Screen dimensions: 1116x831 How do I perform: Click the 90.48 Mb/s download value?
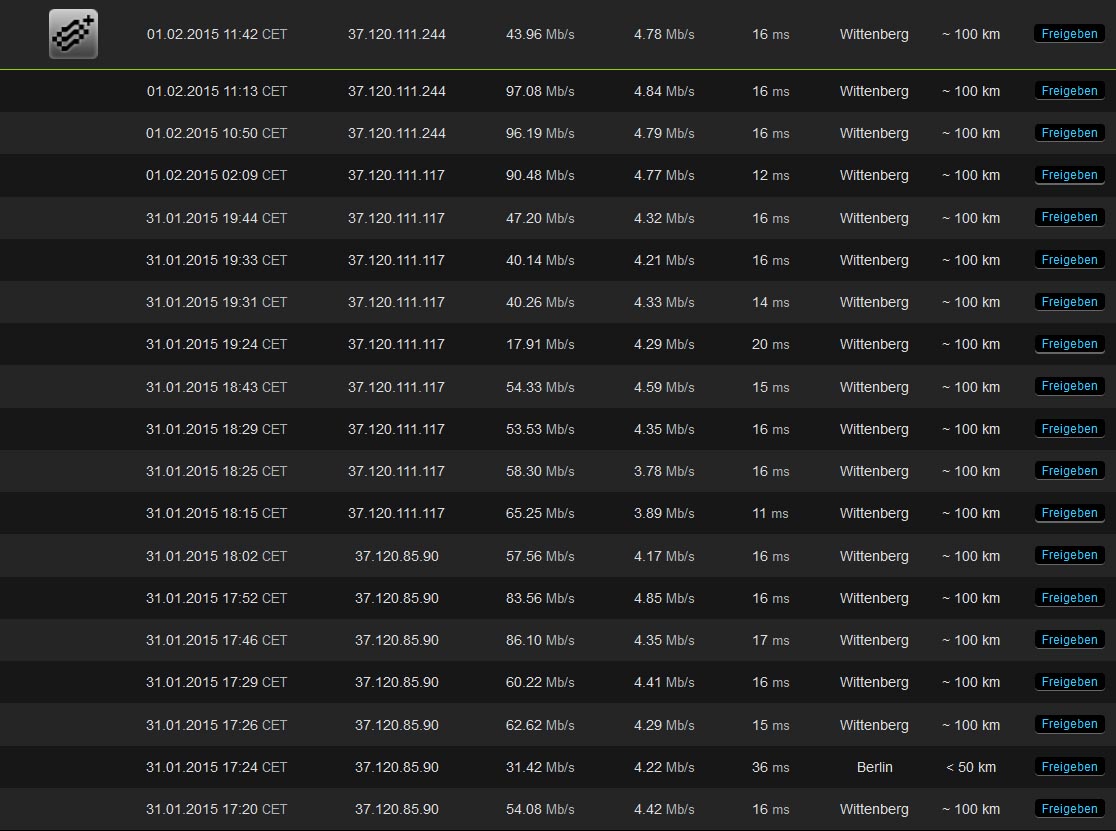click(540, 175)
